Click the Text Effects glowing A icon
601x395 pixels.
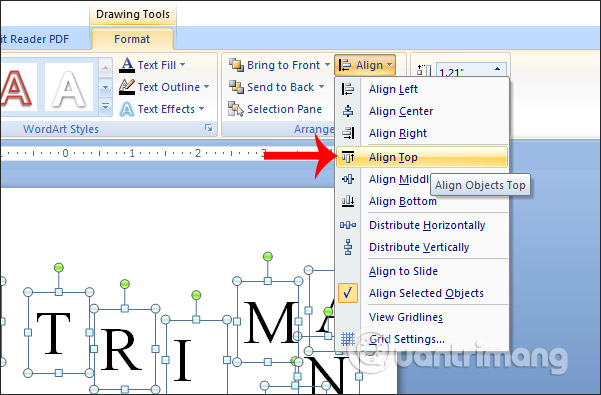click(x=127, y=109)
